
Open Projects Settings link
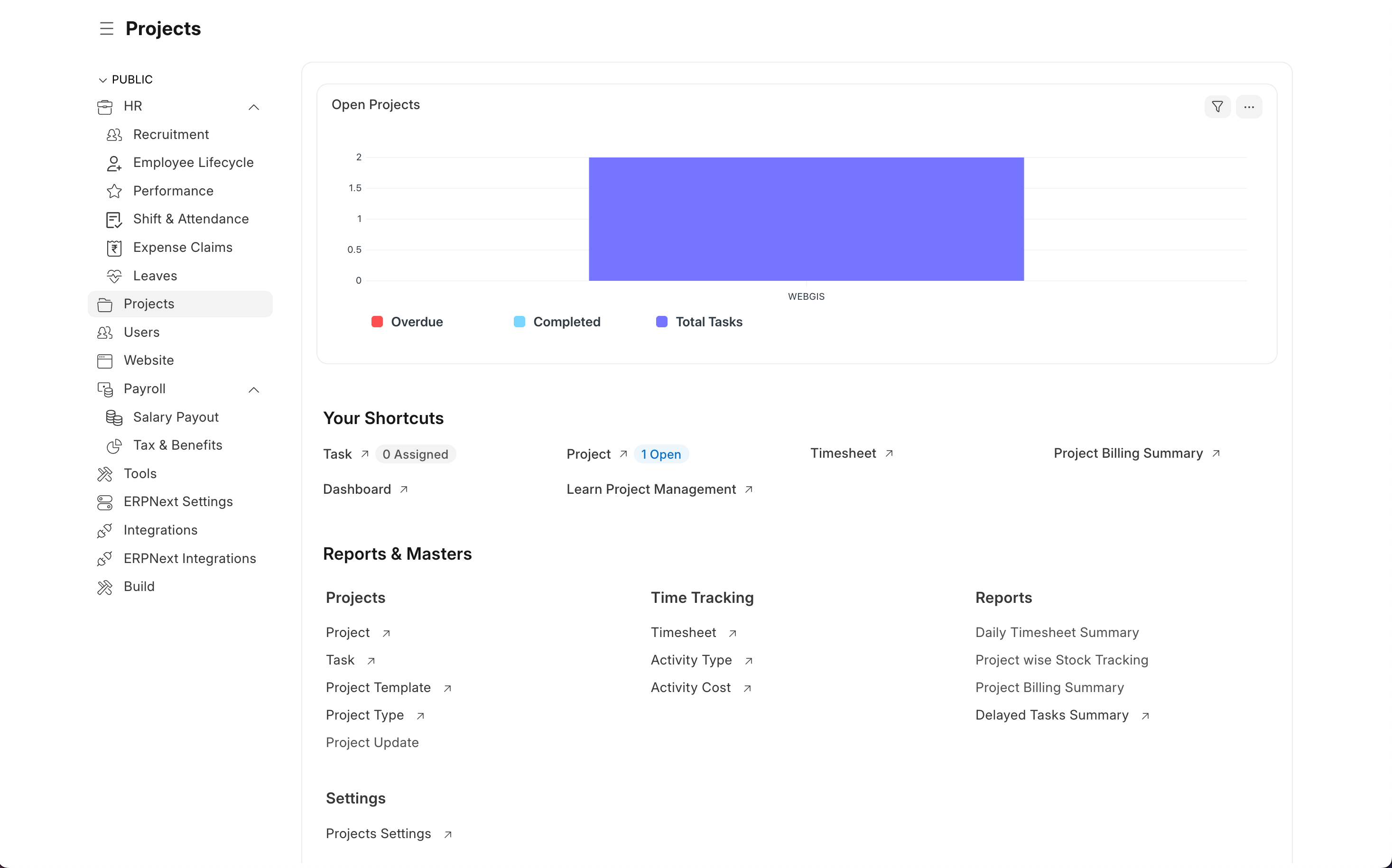click(x=379, y=833)
